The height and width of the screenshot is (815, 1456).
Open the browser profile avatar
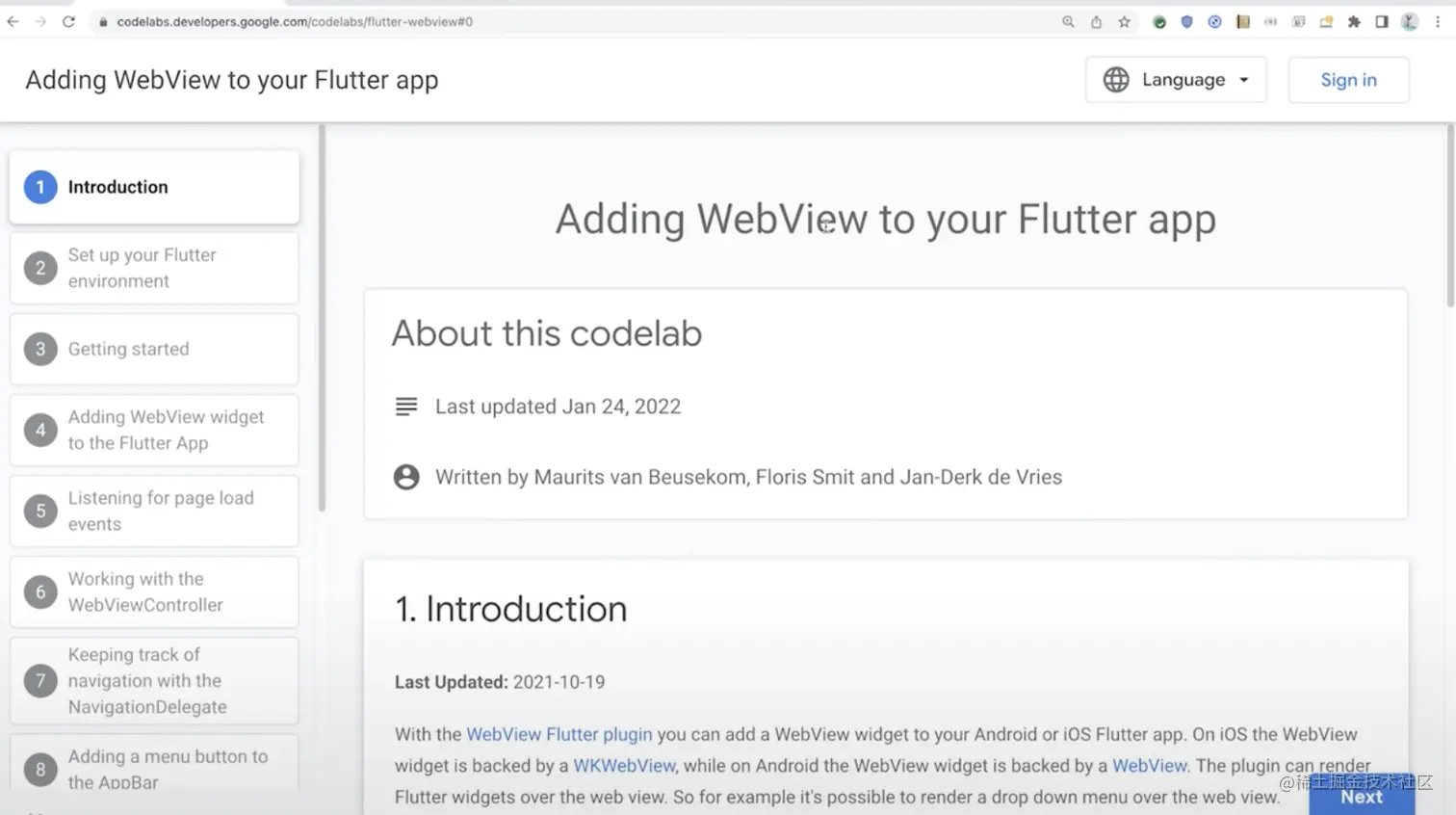coord(1410,21)
